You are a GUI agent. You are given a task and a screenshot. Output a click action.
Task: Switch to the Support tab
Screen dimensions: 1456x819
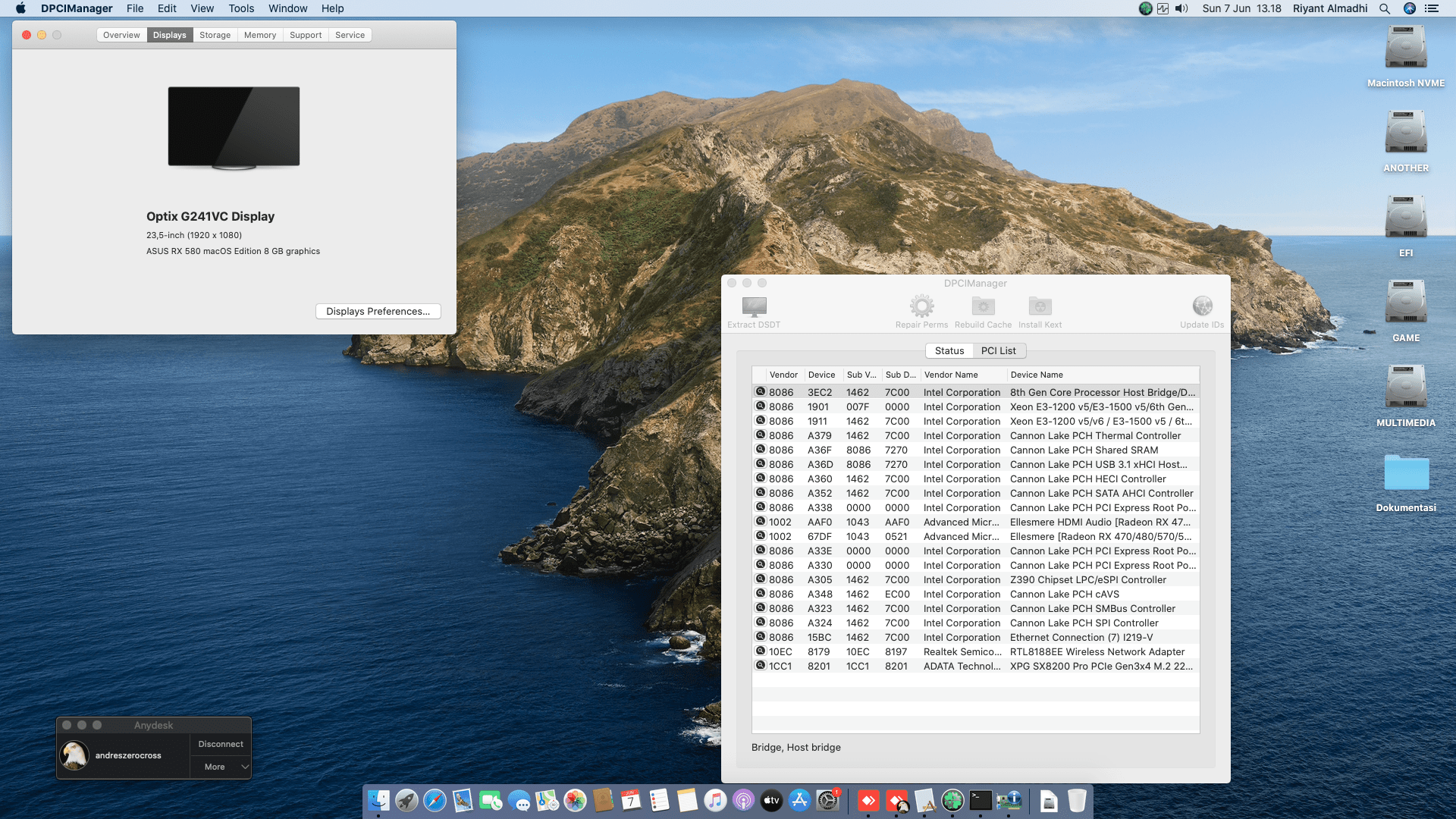(x=306, y=35)
